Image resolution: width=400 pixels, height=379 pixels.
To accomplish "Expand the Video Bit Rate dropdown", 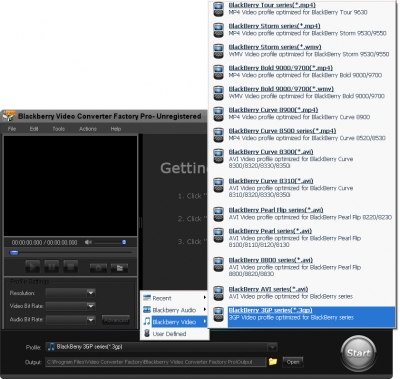I will pos(90,306).
